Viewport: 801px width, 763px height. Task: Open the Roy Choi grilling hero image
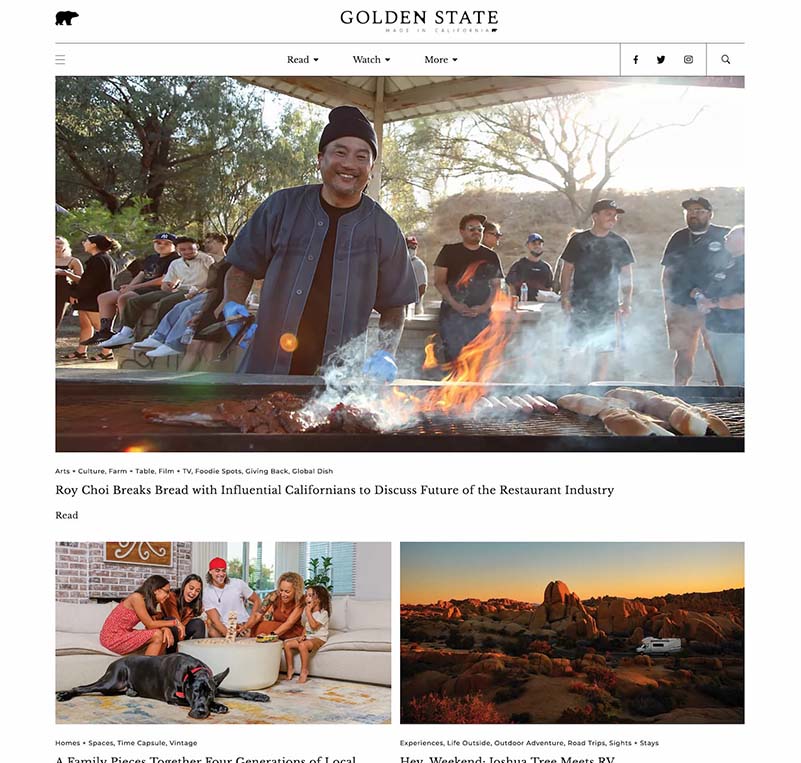400,264
